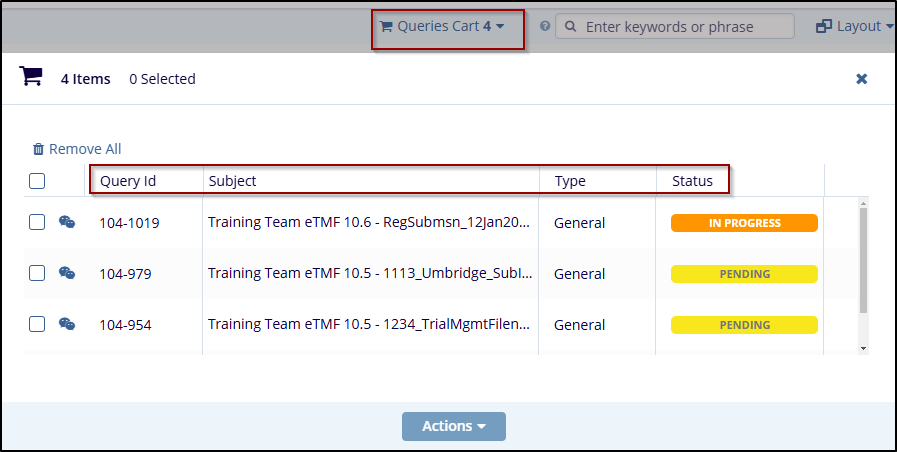Click the shopping cart icon beside 4 Items
The height and width of the screenshot is (452, 897).
(31, 77)
